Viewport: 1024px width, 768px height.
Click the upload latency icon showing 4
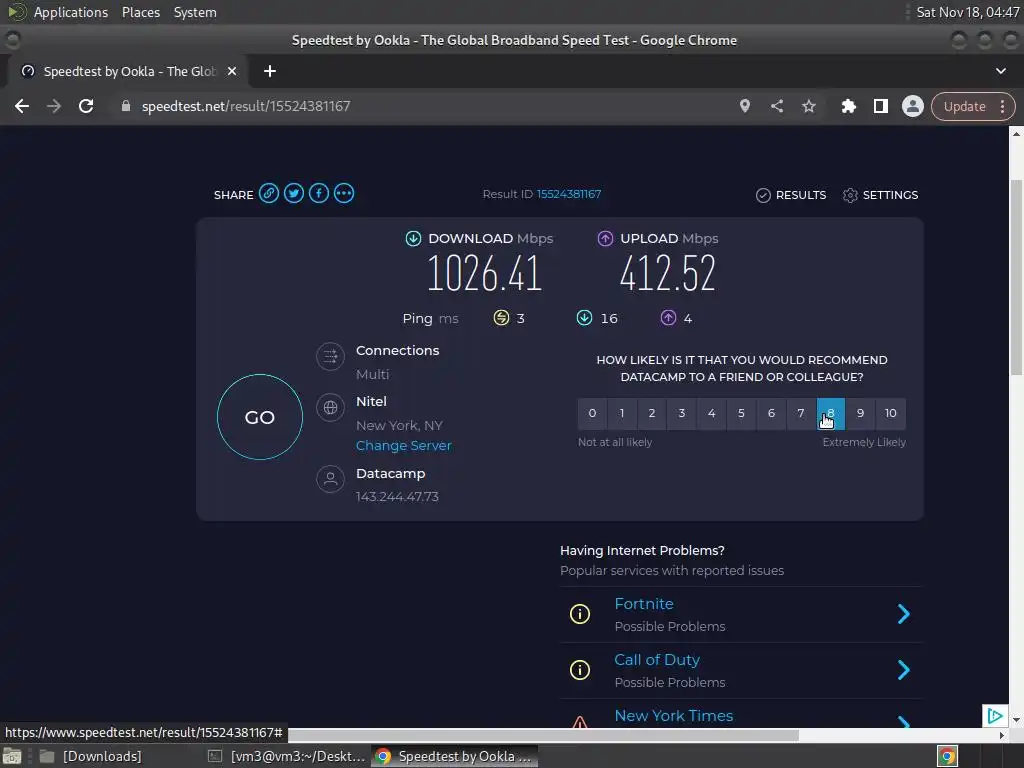(x=668, y=318)
